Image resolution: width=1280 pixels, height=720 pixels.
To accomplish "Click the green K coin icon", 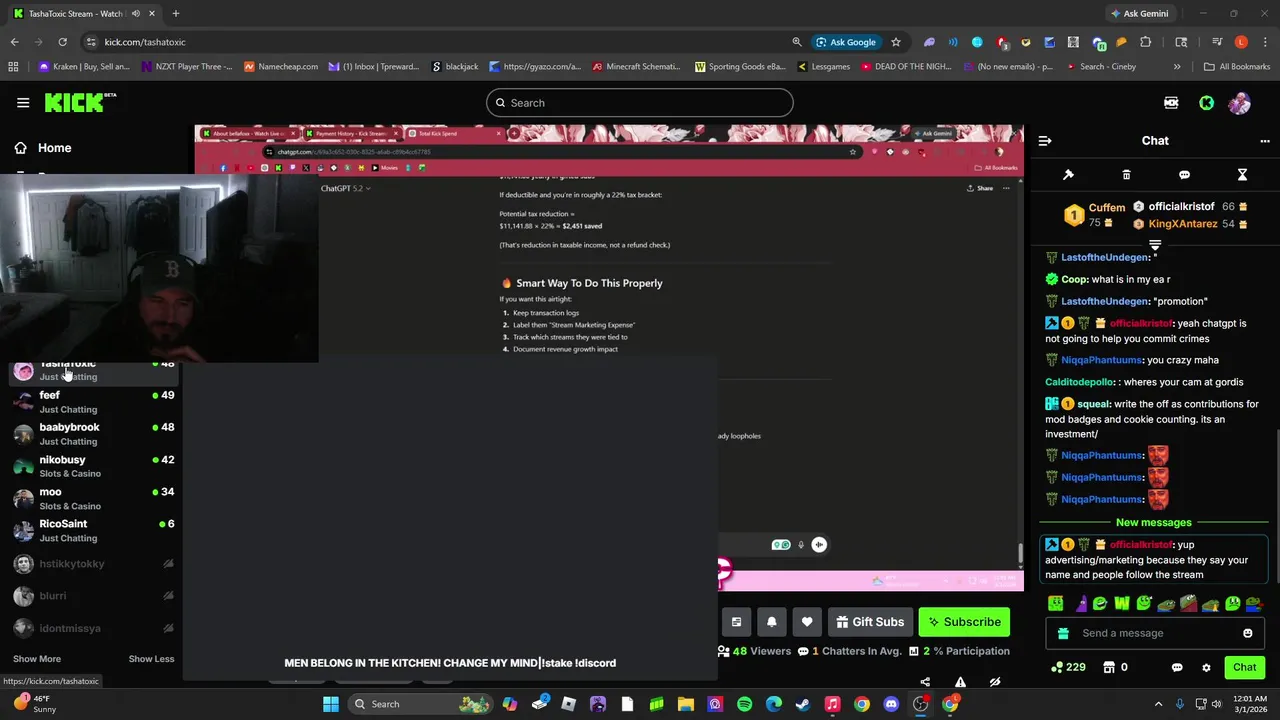I will (1207, 103).
